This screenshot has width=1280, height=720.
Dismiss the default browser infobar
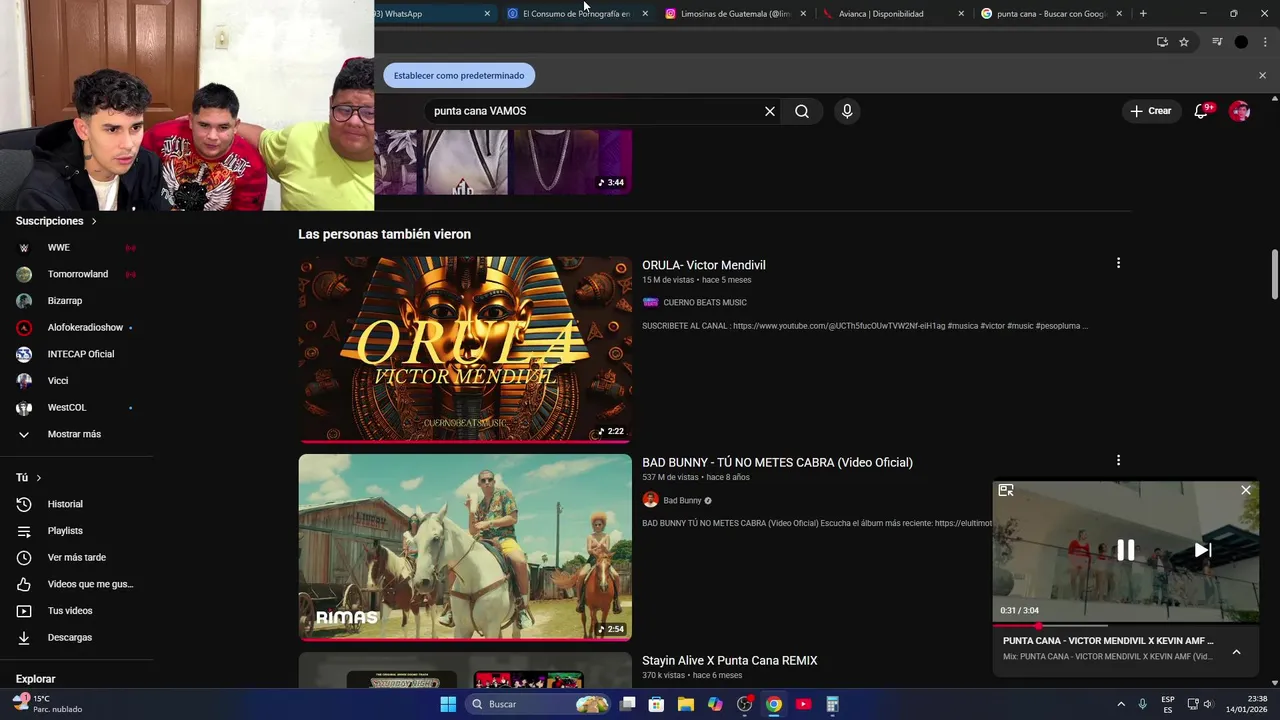point(1262,75)
